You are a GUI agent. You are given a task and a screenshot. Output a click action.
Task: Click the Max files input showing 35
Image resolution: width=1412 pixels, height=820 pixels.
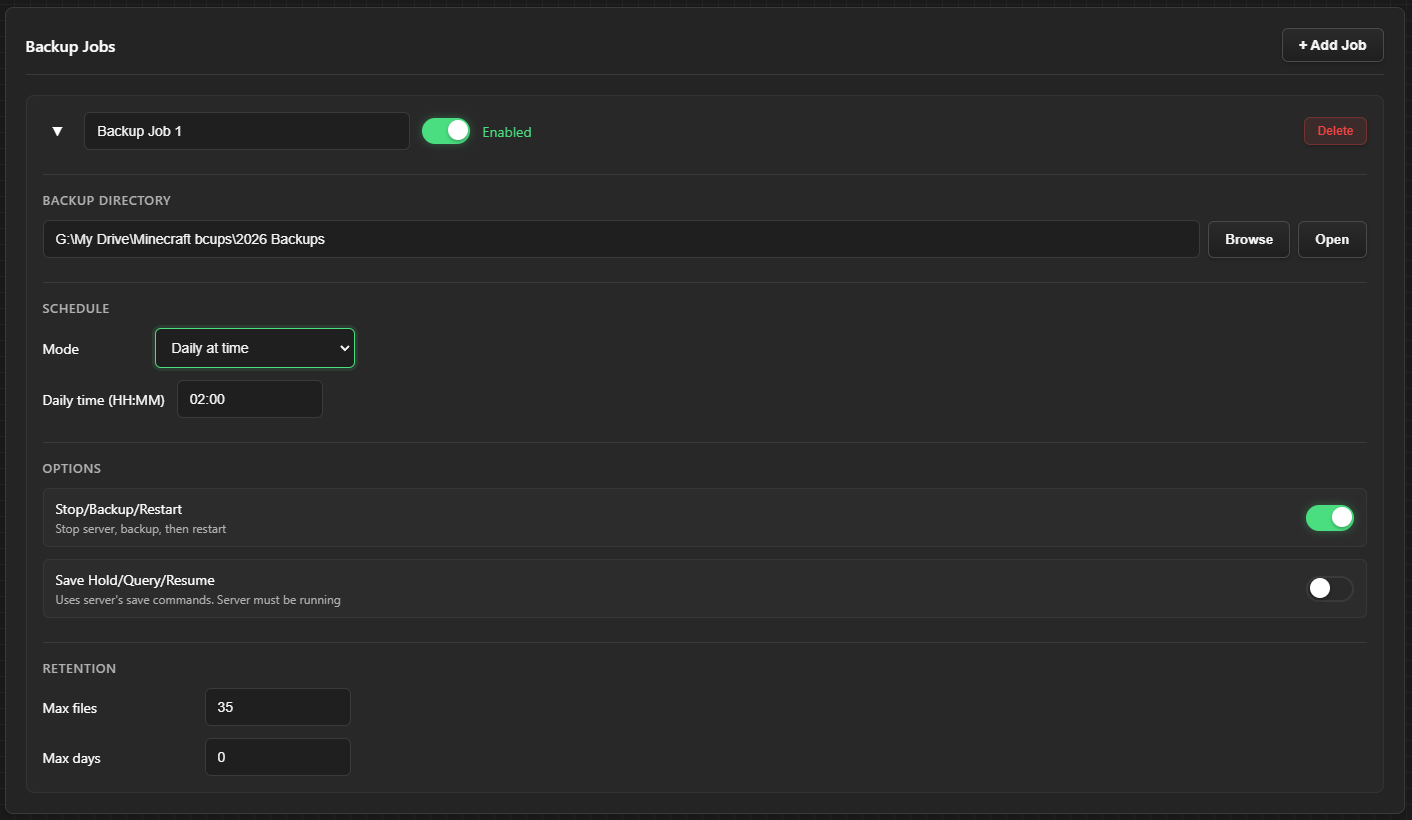[x=277, y=707]
